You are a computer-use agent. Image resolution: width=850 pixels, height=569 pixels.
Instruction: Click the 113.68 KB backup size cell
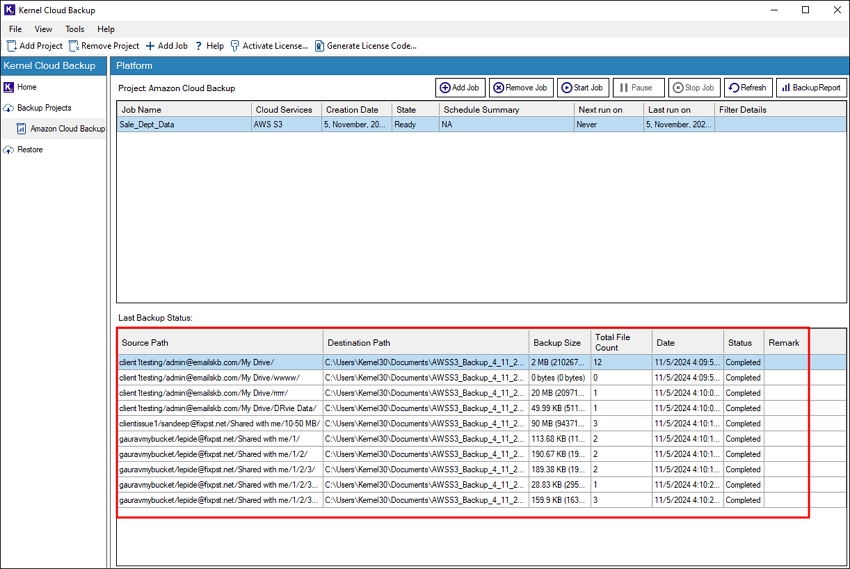coord(560,439)
